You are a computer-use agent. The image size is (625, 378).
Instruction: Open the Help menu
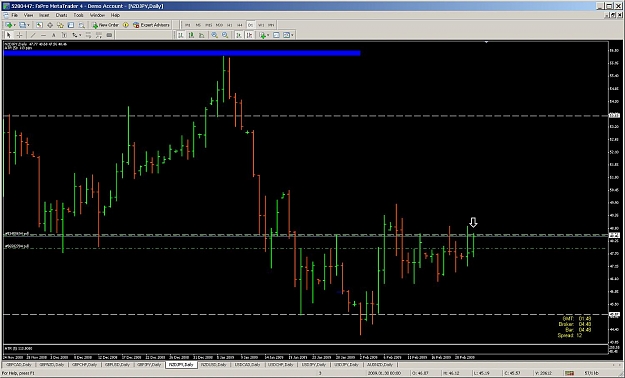click(x=115, y=15)
